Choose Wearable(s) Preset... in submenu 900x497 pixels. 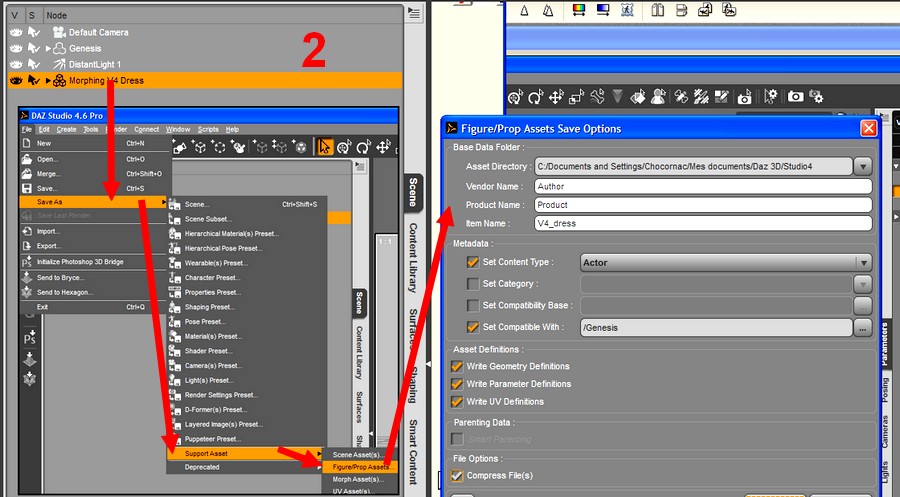(246, 263)
